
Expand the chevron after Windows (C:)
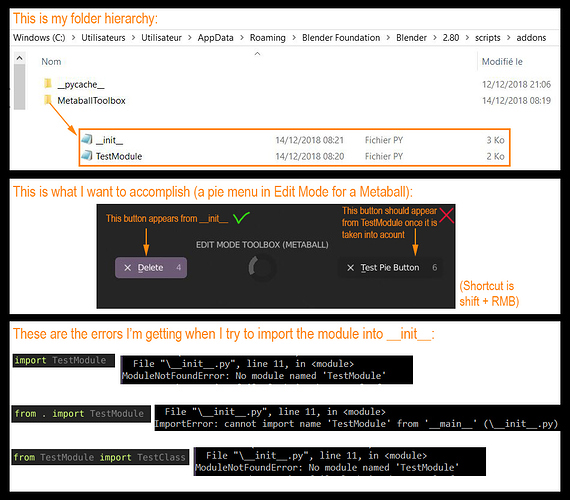pos(73,38)
